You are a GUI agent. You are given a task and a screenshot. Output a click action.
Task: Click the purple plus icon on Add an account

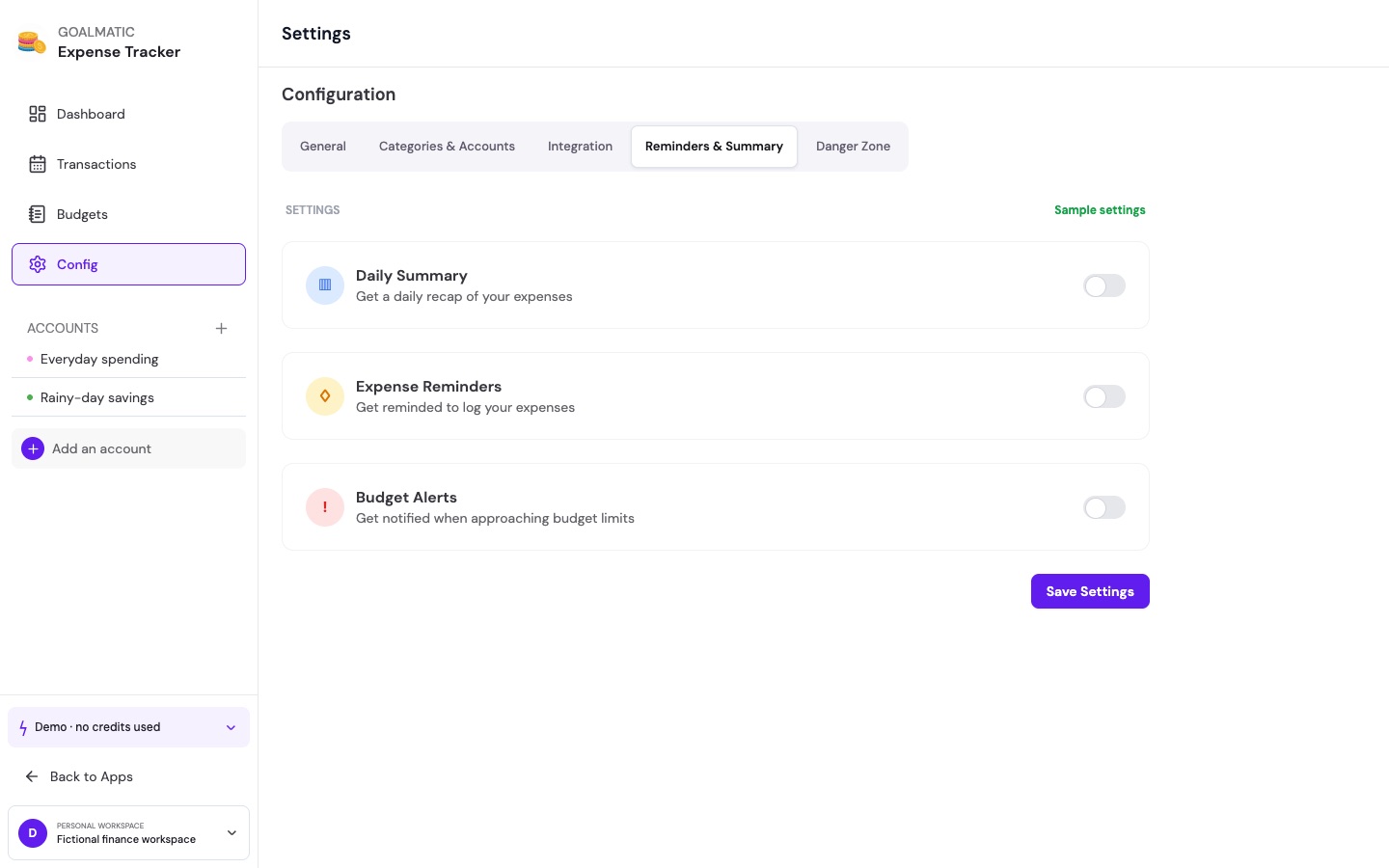coord(33,448)
